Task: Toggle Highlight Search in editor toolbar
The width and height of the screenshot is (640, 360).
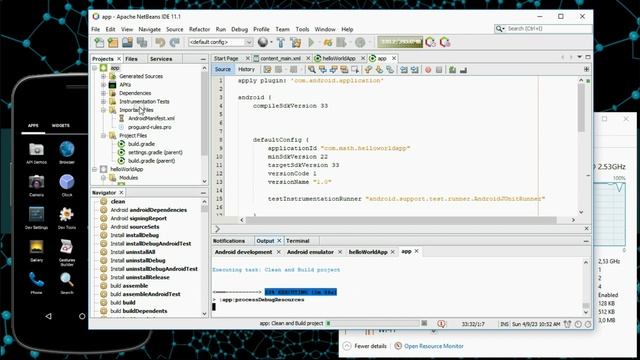Action: pos(344,70)
